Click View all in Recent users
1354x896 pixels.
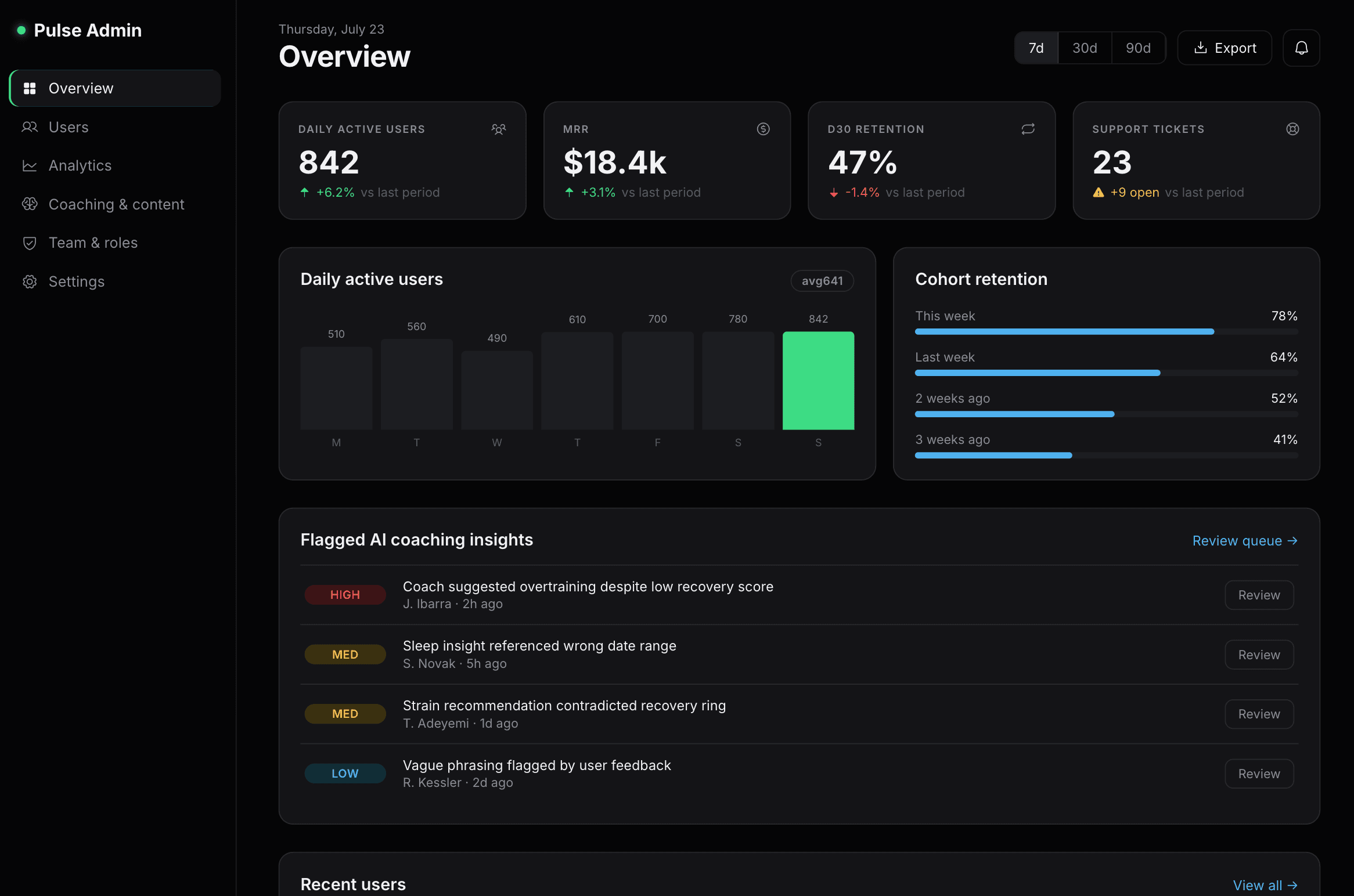(1265, 885)
